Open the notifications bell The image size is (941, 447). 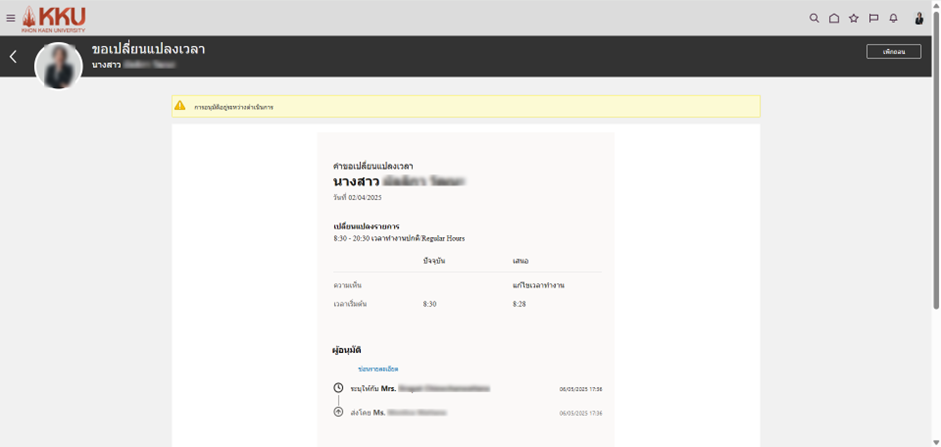coord(893,18)
